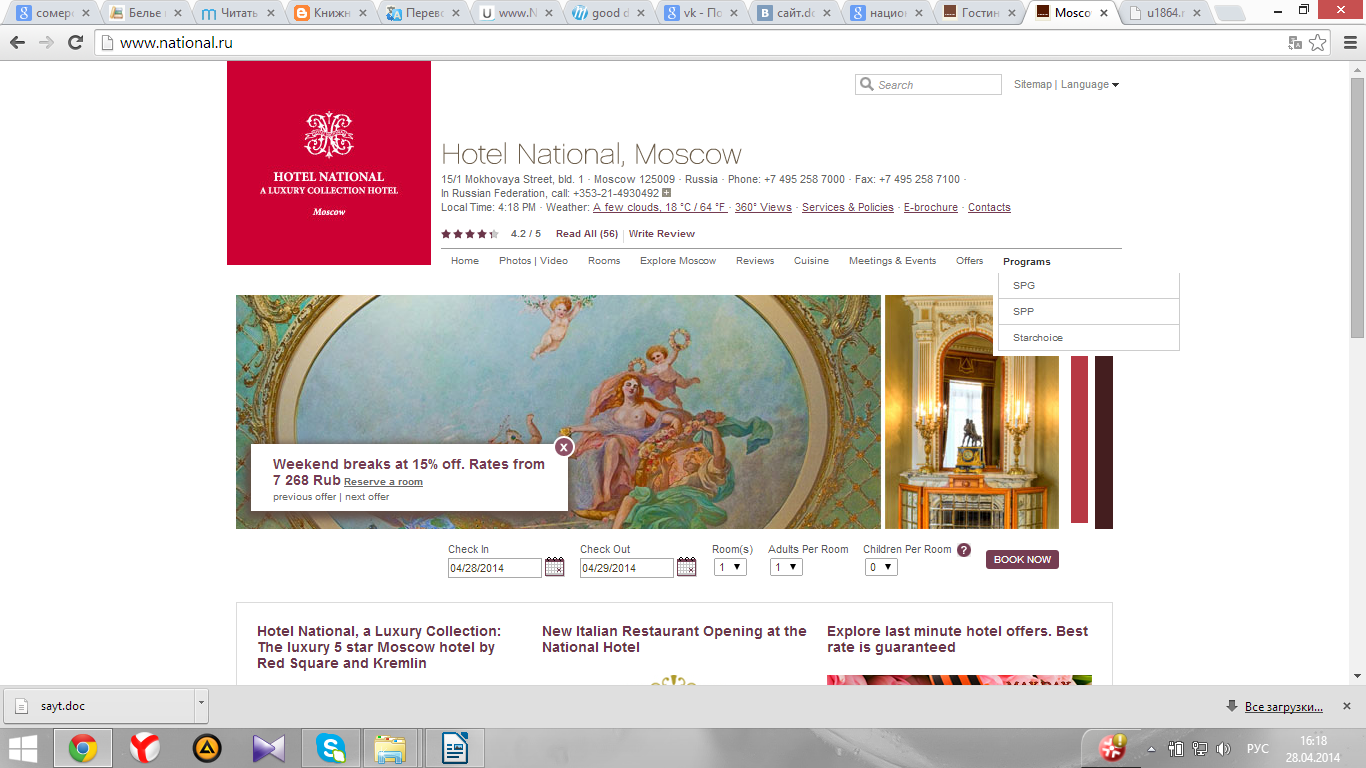Open AIMP player from taskbar
The width and height of the screenshot is (1366, 768).
207,748
